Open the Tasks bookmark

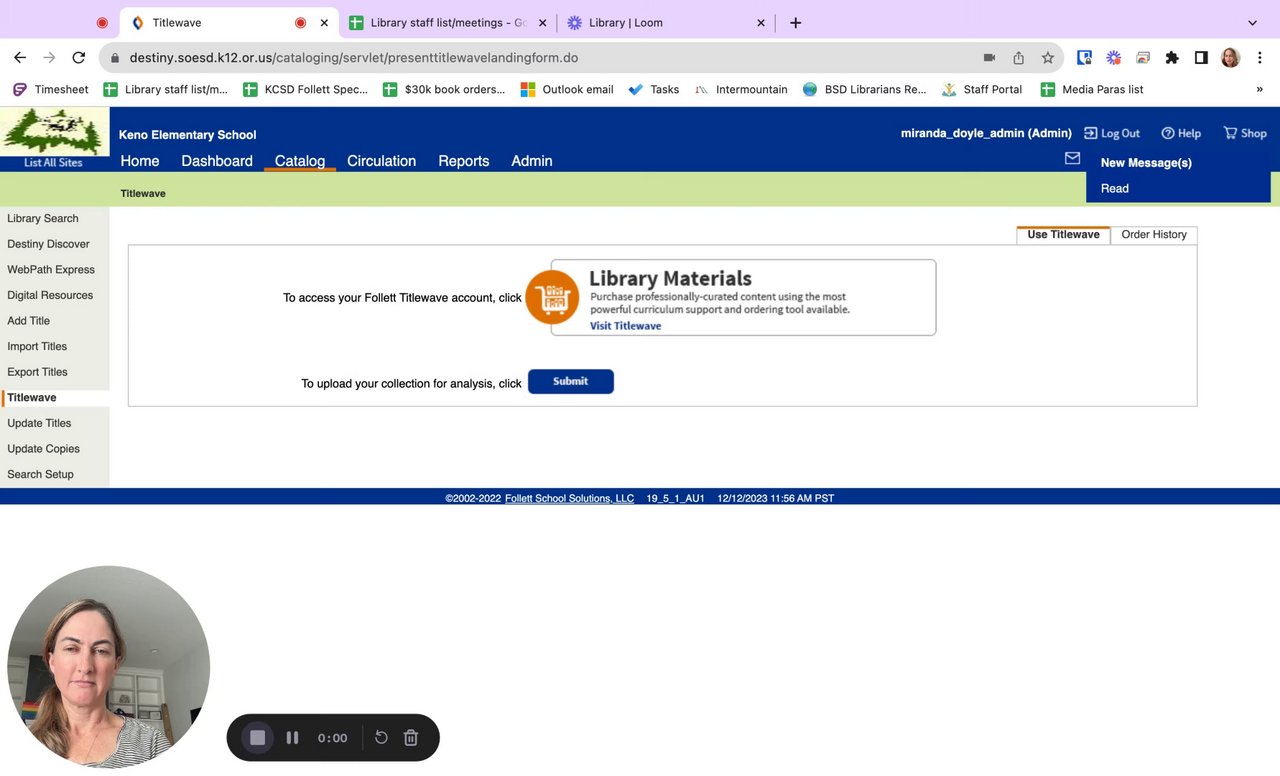(654, 89)
